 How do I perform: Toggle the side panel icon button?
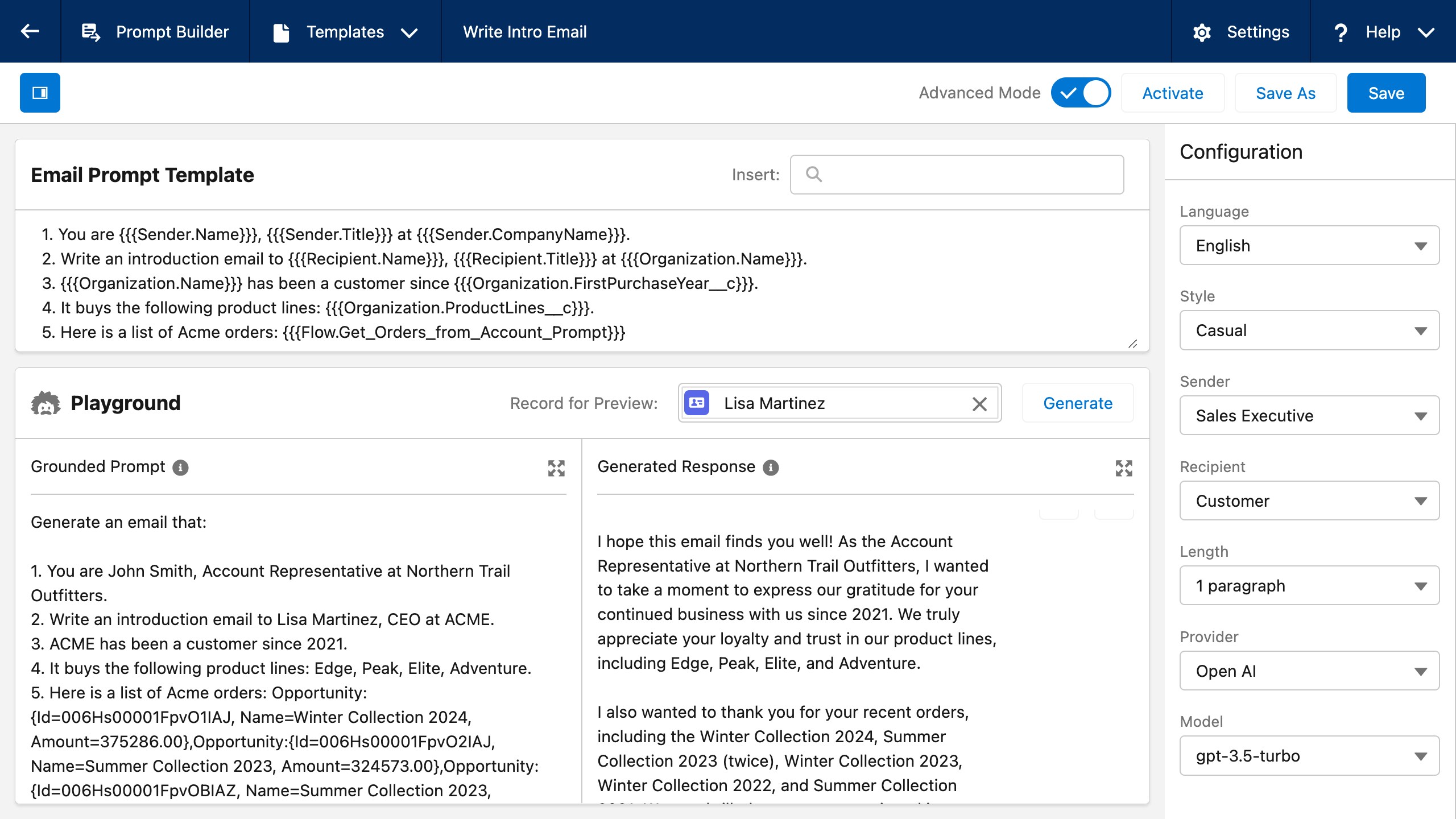40,93
